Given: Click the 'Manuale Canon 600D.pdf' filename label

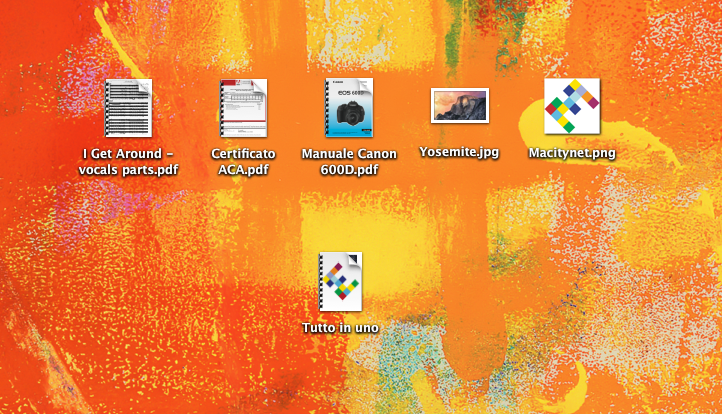Looking at the screenshot, I should (349, 162).
